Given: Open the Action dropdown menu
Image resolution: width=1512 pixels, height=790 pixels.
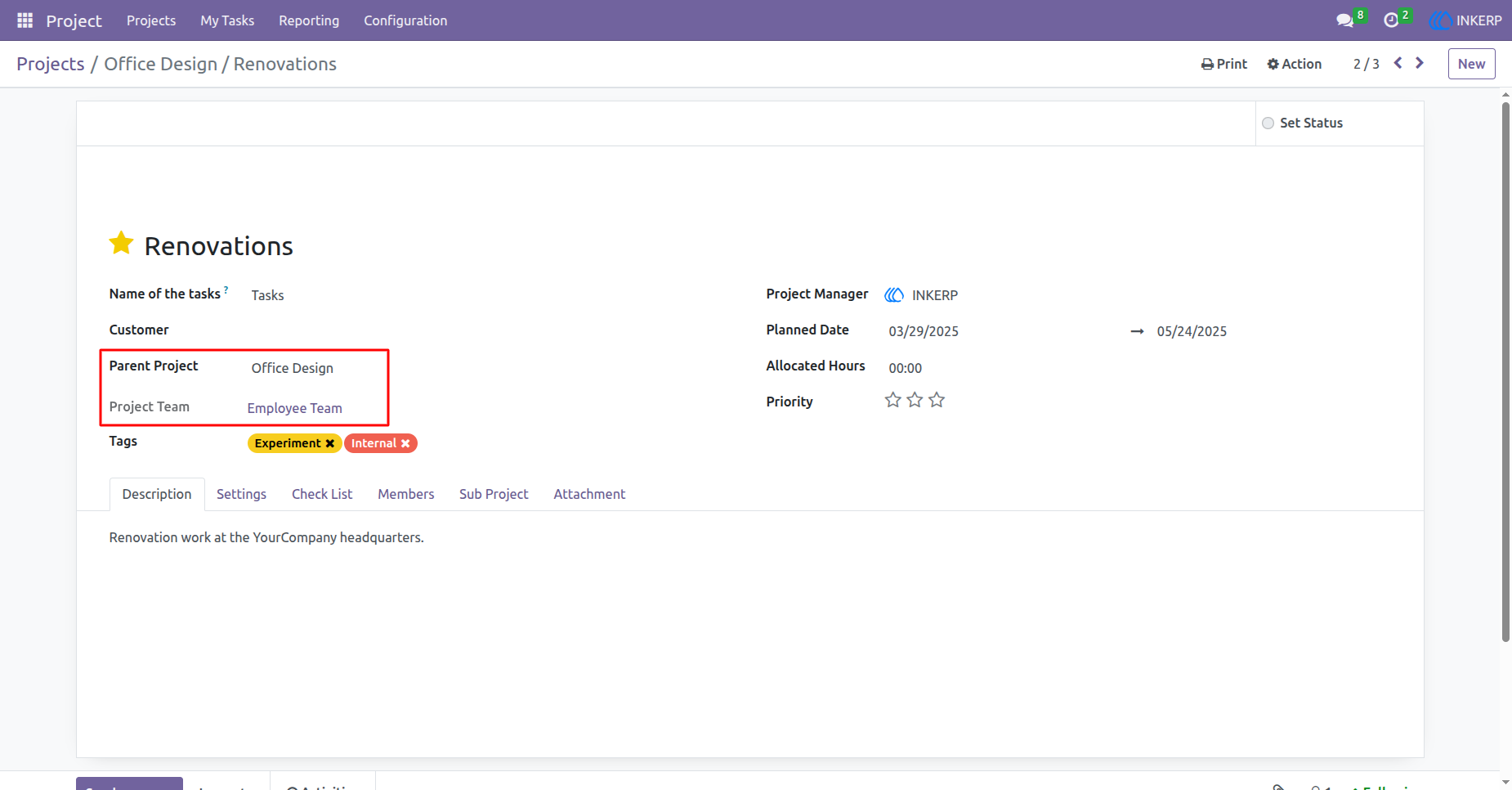Looking at the screenshot, I should [x=1295, y=64].
